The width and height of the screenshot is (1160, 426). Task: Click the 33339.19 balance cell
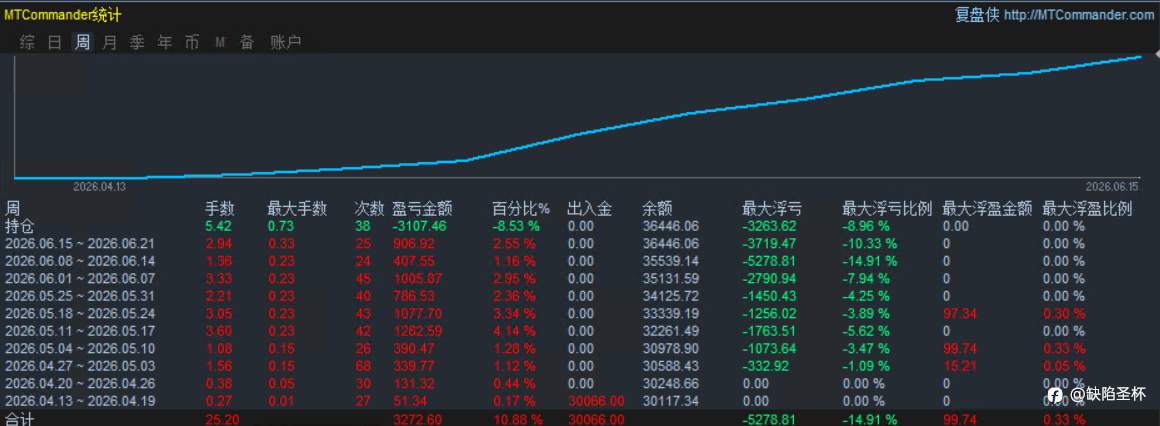670,314
